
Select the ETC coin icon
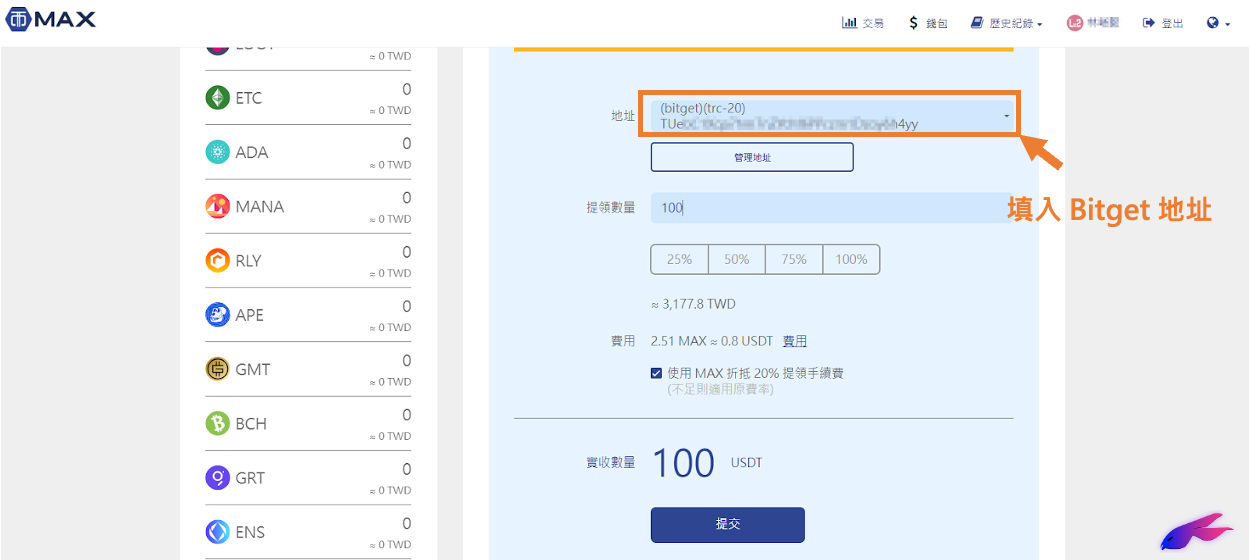(217, 98)
